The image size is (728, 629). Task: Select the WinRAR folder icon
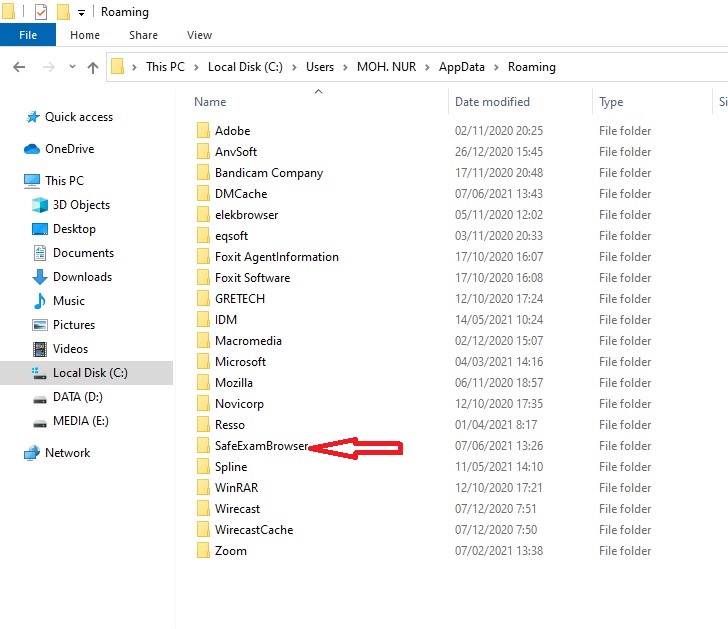[x=203, y=487]
